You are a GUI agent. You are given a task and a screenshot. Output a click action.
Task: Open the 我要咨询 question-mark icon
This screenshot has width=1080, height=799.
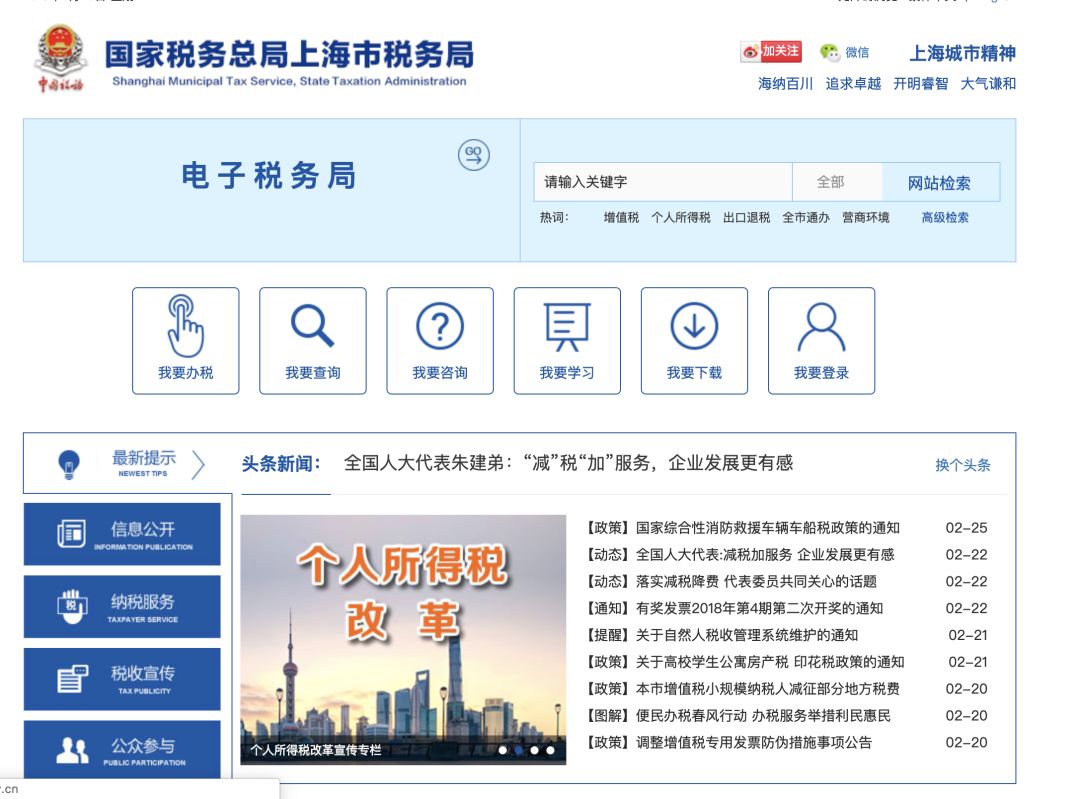(x=440, y=325)
